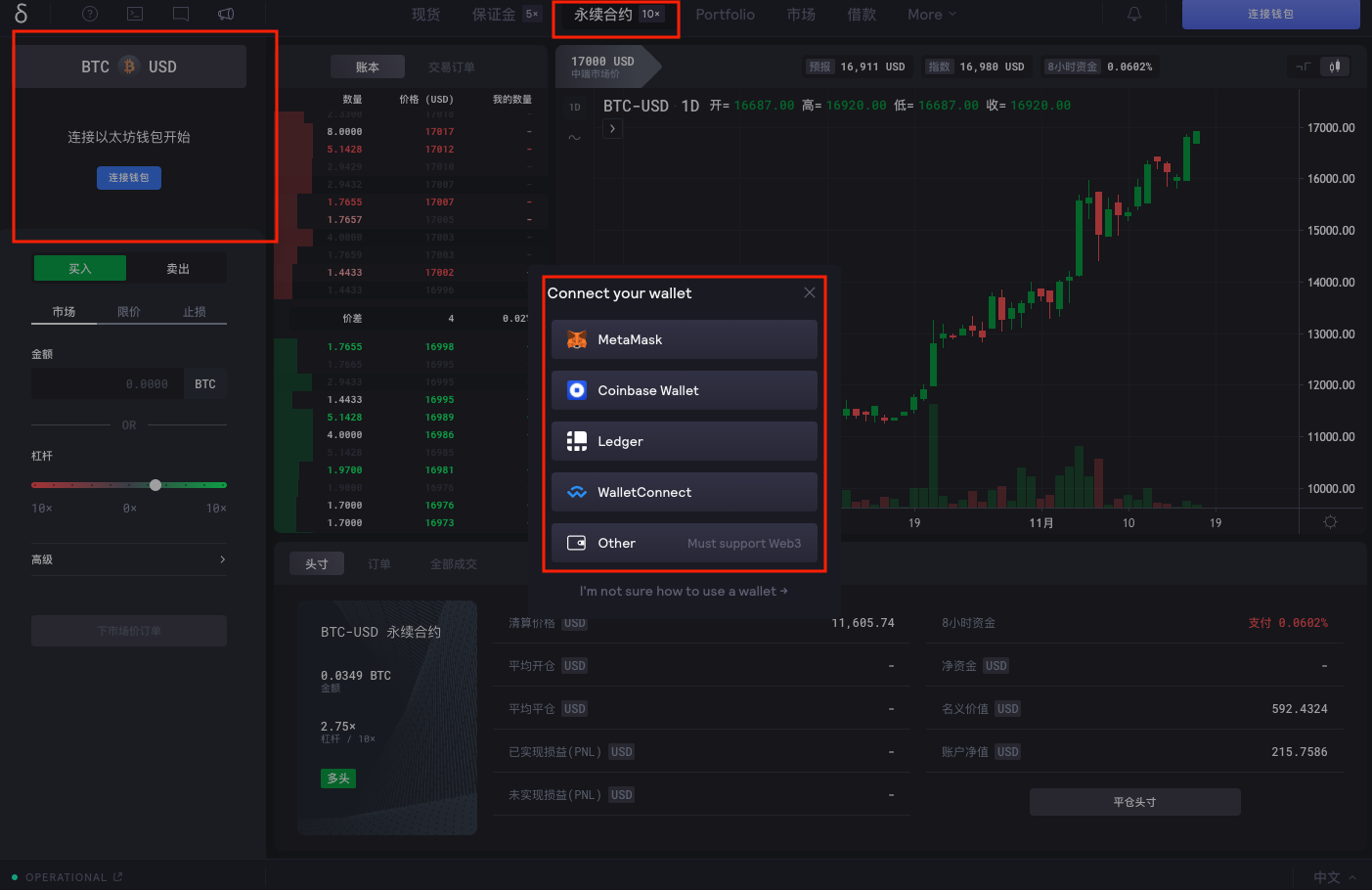Click the notification bell icon
1372x890 pixels.
(x=1134, y=14)
